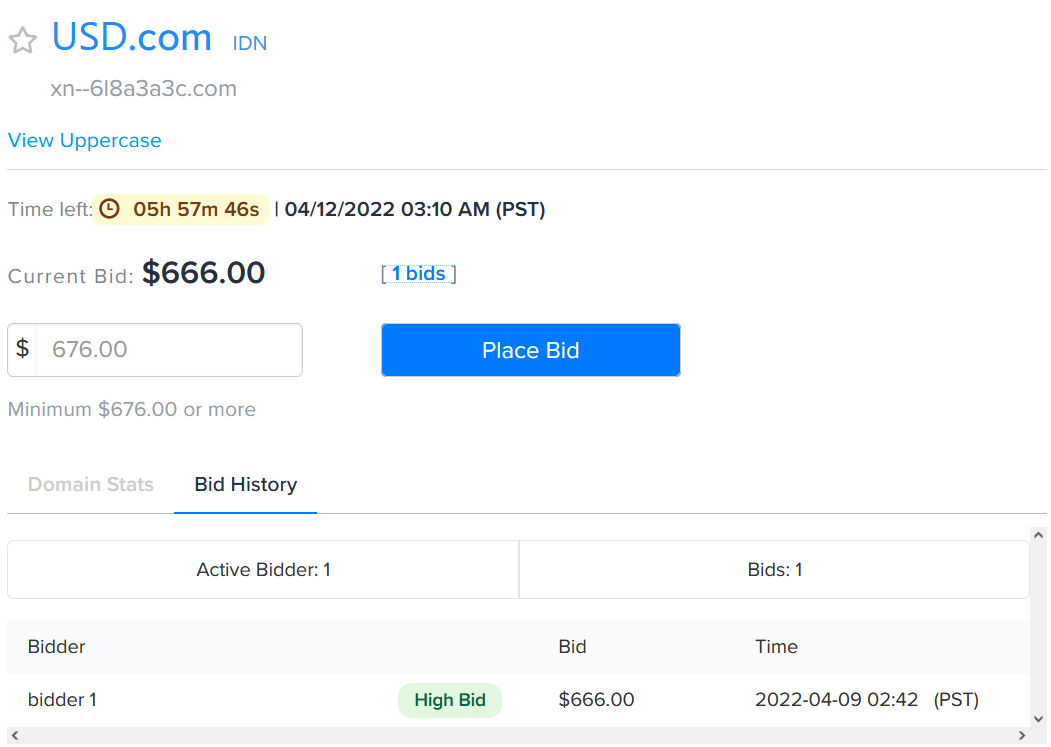This screenshot has height=747, width=1051.
Task: Click the bidder 1 row entry
Action: pyautogui.click(x=518, y=700)
